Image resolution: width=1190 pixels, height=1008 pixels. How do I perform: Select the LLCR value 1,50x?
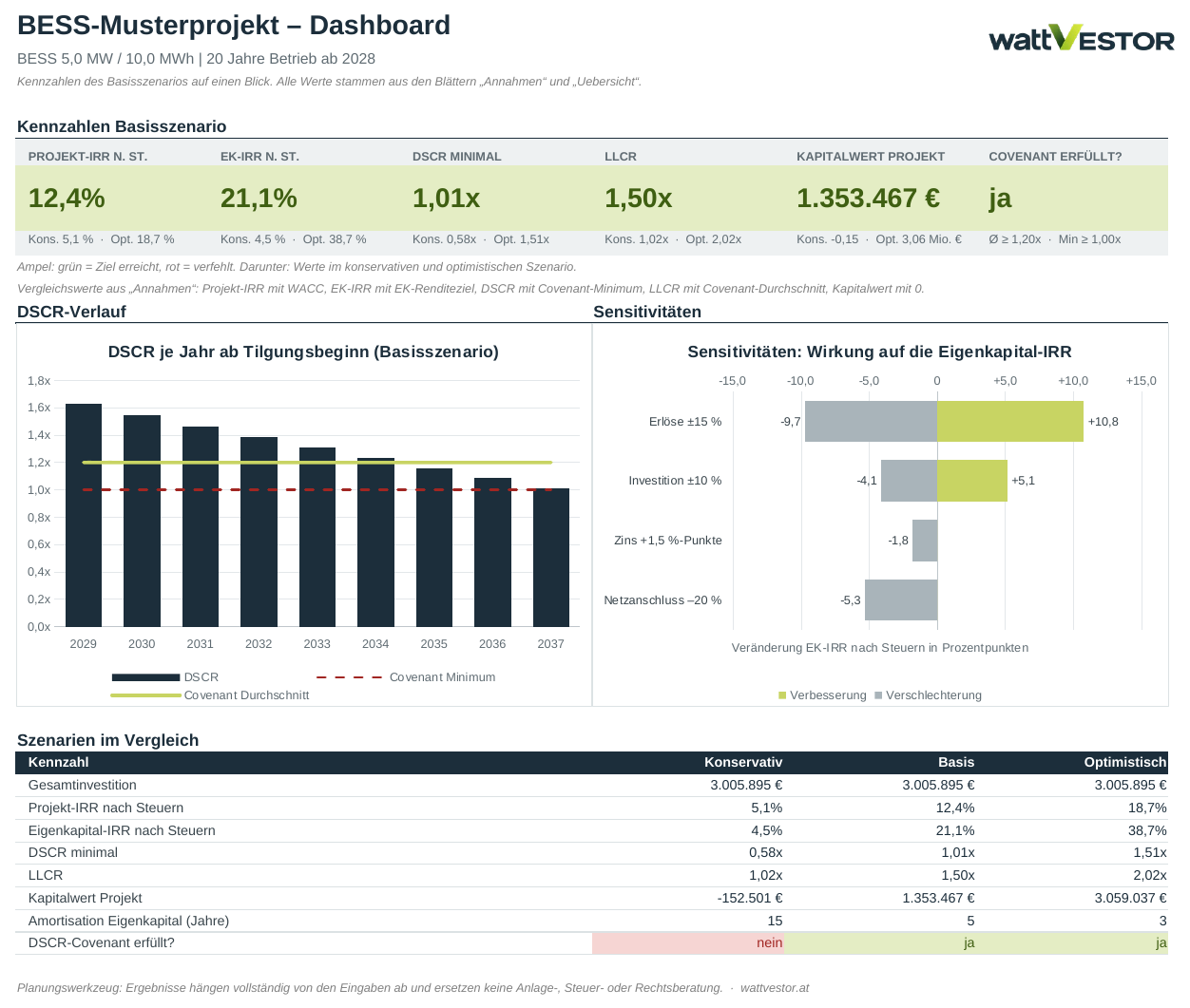point(638,199)
